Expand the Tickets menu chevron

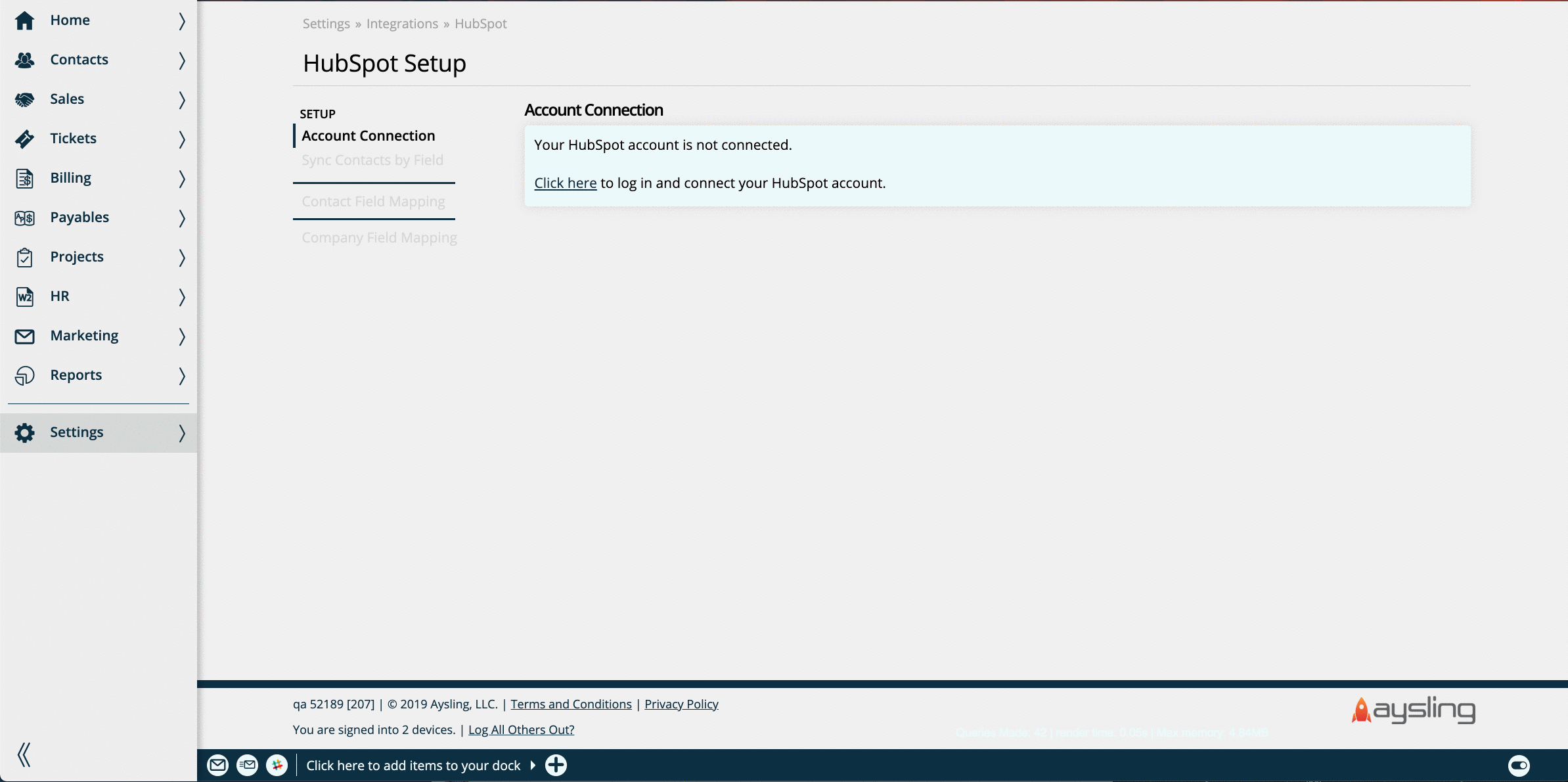click(x=182, y=139)
